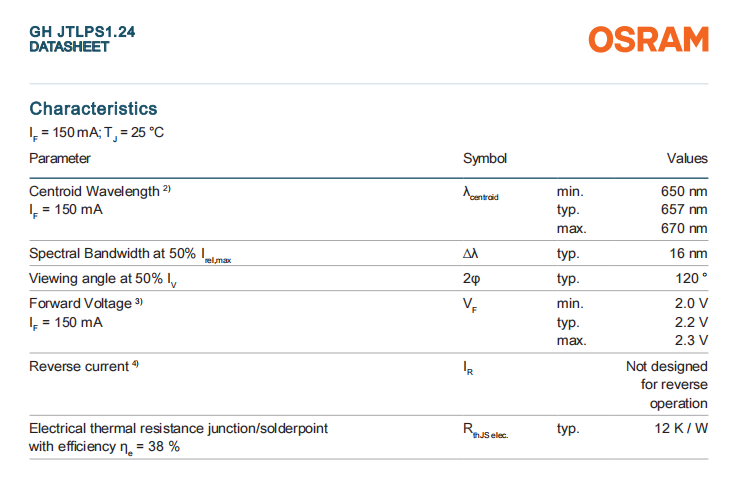Click the 2.2 V typical forward voltage
The height and width of the screenshot is (482, 729).
coord(691,322)
